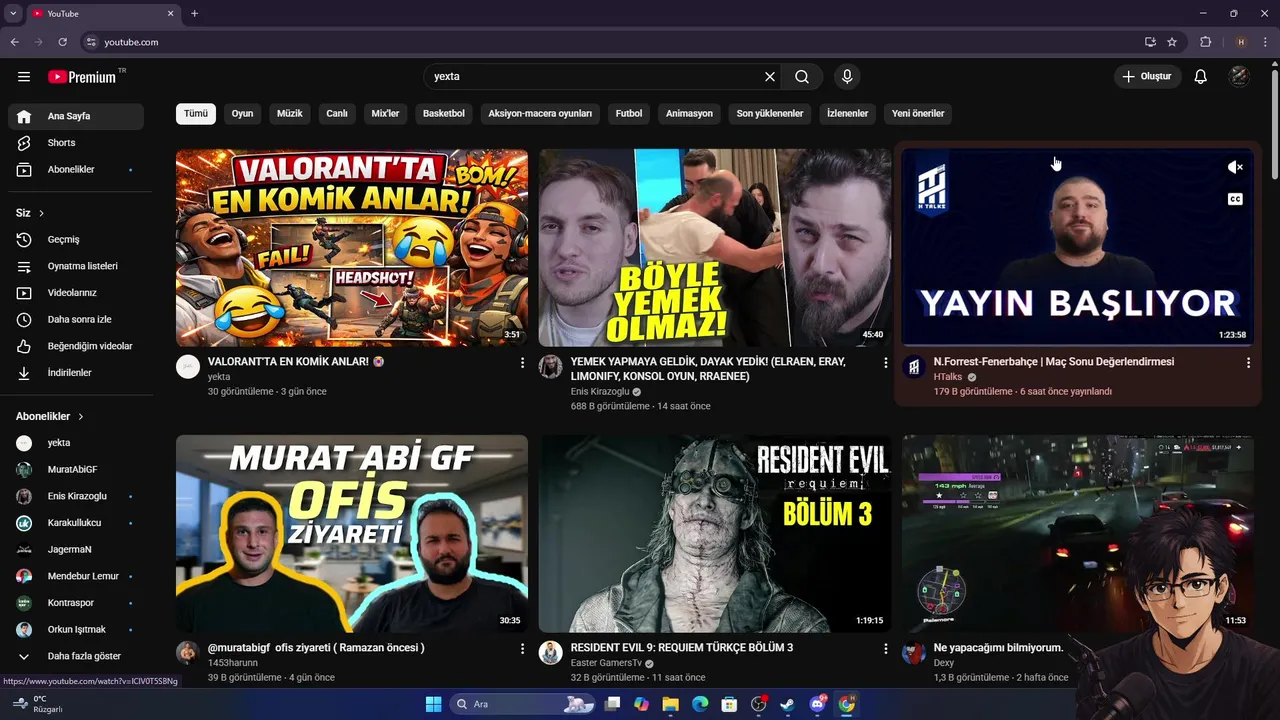The width and height of the screenshot is (1280, 720).
Task: Open Shorts from the sidebar
Action: click(76, 143)
